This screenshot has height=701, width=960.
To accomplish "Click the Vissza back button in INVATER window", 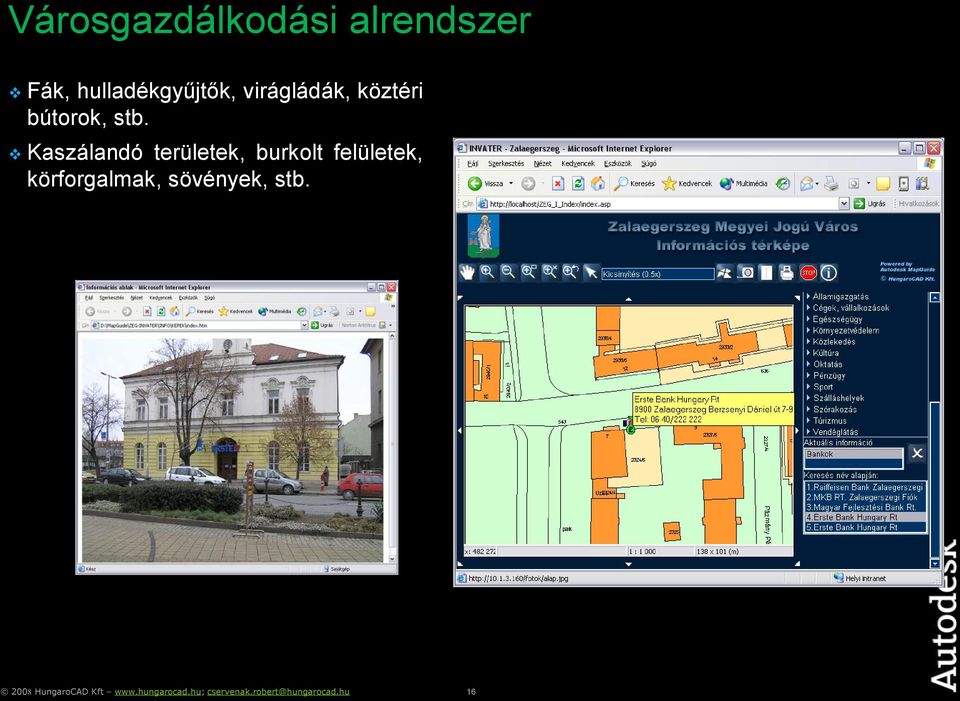I will pos(486,184).
